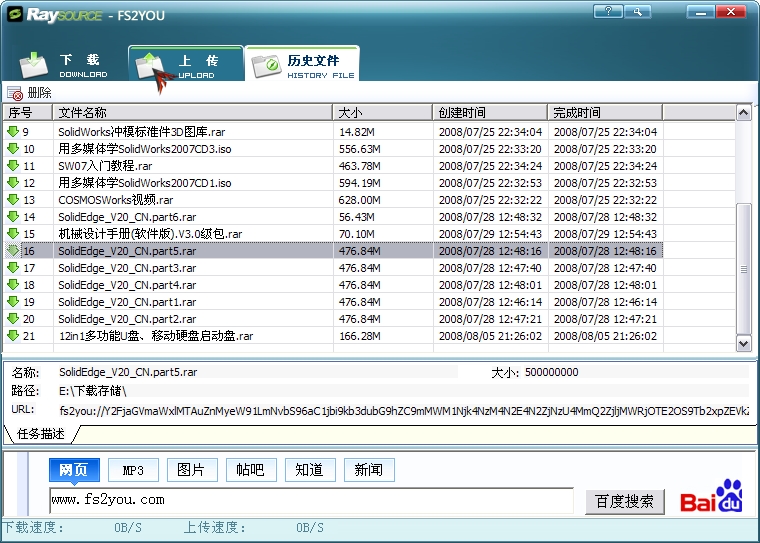Select the 网页 search category
The width and height of the screenshot is (760, 543).
coord(74,470)
